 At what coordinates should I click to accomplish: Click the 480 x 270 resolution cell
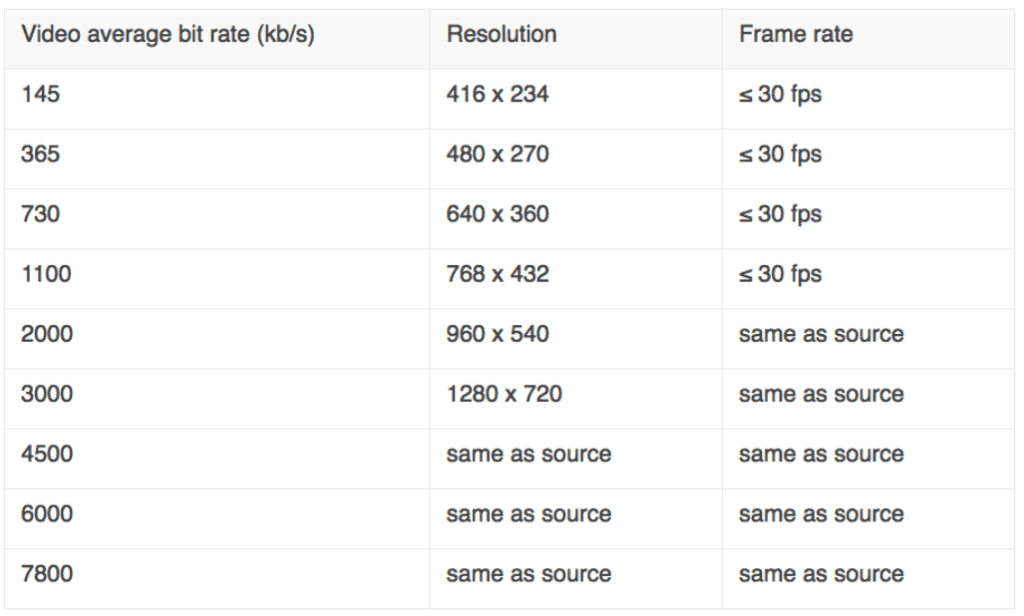[576, 159]
